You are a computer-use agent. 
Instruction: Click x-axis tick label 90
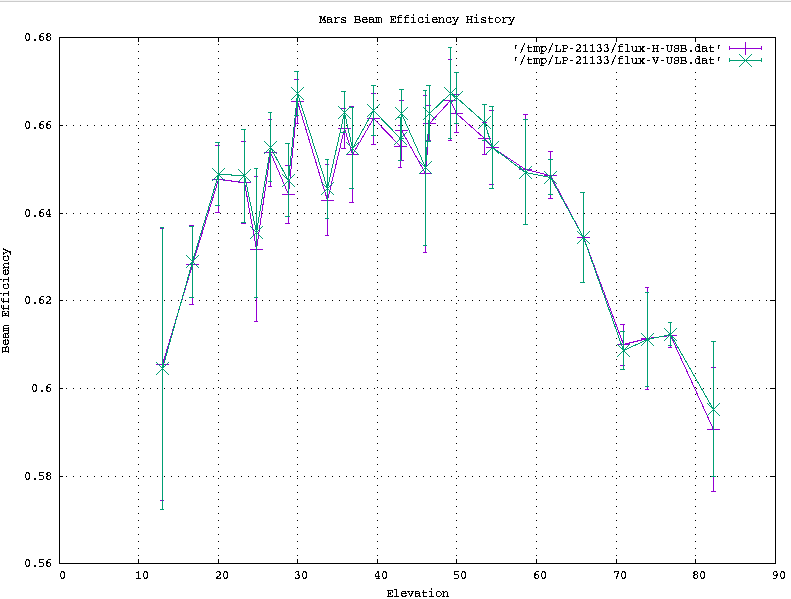click(778, 576)
